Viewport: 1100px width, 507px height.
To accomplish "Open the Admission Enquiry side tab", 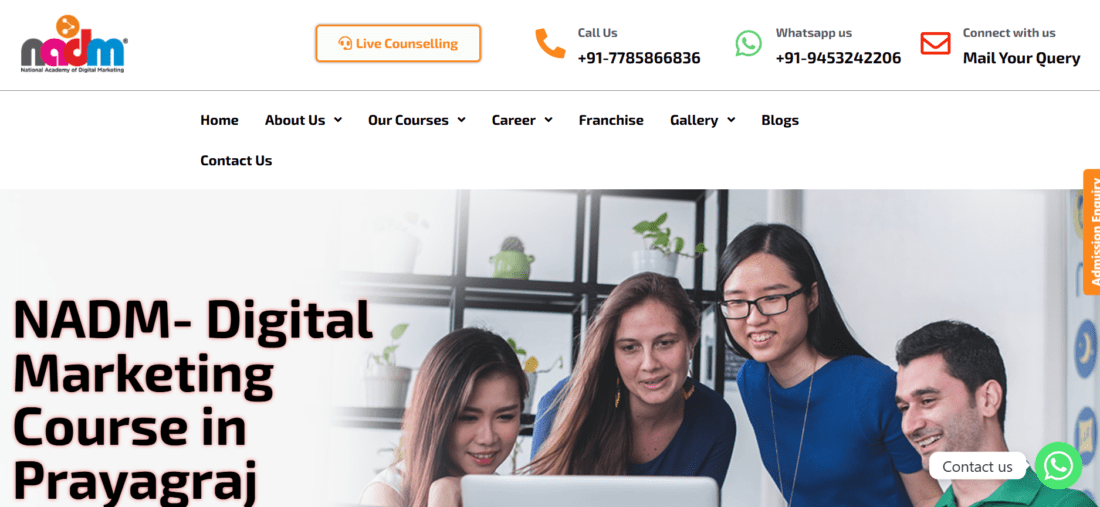I will click(1092, 231).
